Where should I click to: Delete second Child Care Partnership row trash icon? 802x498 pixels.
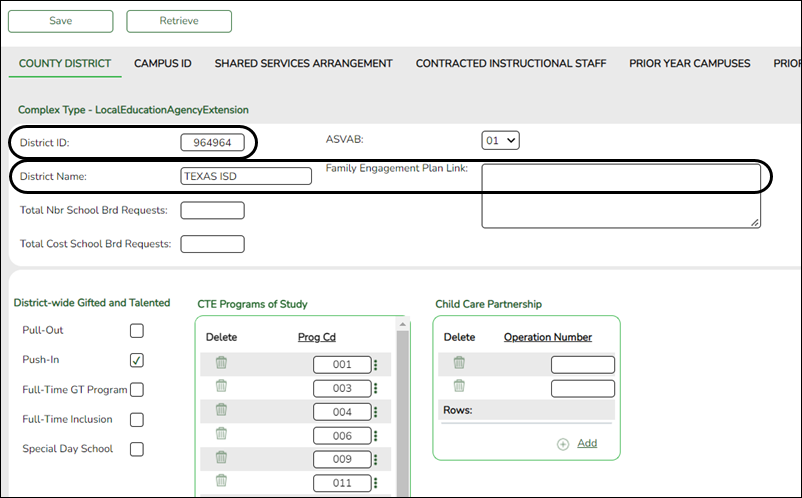[459, 386]
